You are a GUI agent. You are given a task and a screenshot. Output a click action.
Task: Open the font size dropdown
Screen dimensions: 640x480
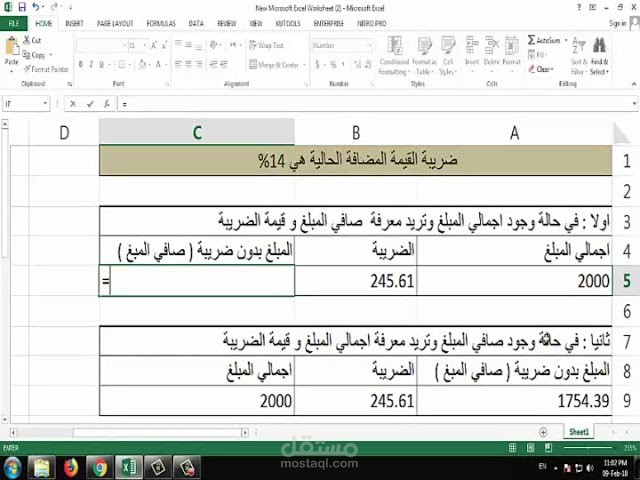pyautogui.click(x=145, y=45)
